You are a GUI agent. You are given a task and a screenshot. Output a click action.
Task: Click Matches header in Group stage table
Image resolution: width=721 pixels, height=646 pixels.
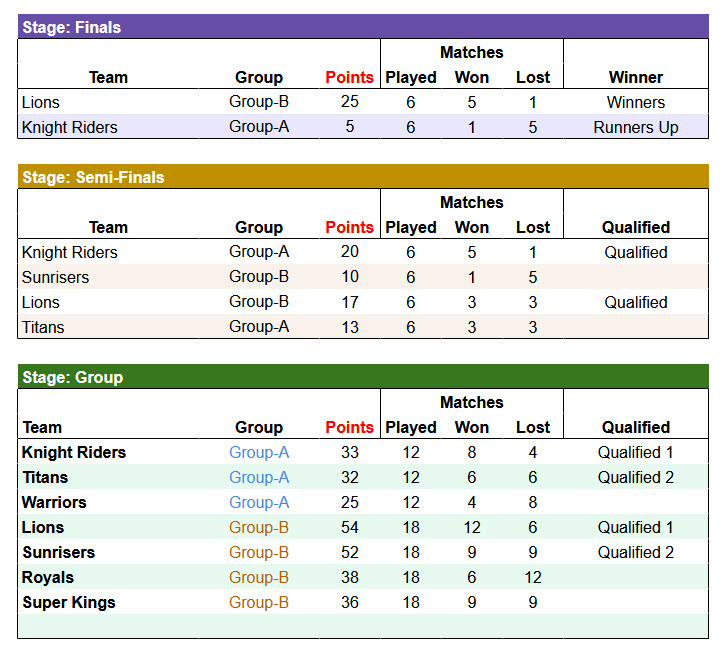(x=471, y=402)
